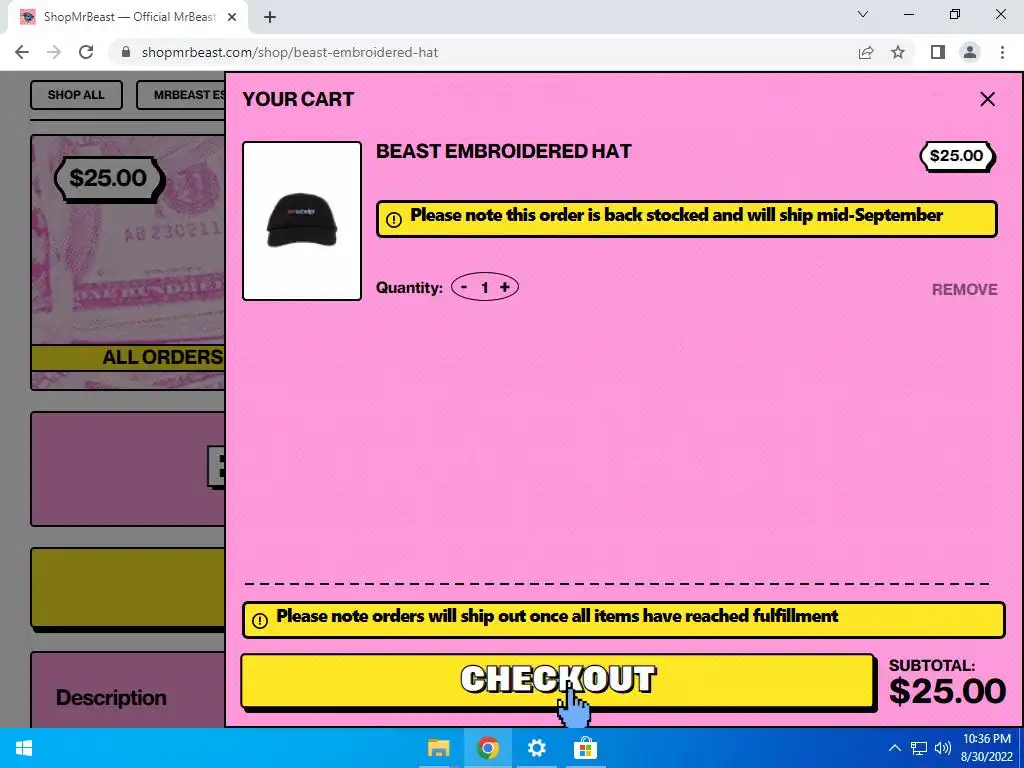1024x768 pixels.
Task: Click the quantity value 1
Action: [x=485, y=288]
